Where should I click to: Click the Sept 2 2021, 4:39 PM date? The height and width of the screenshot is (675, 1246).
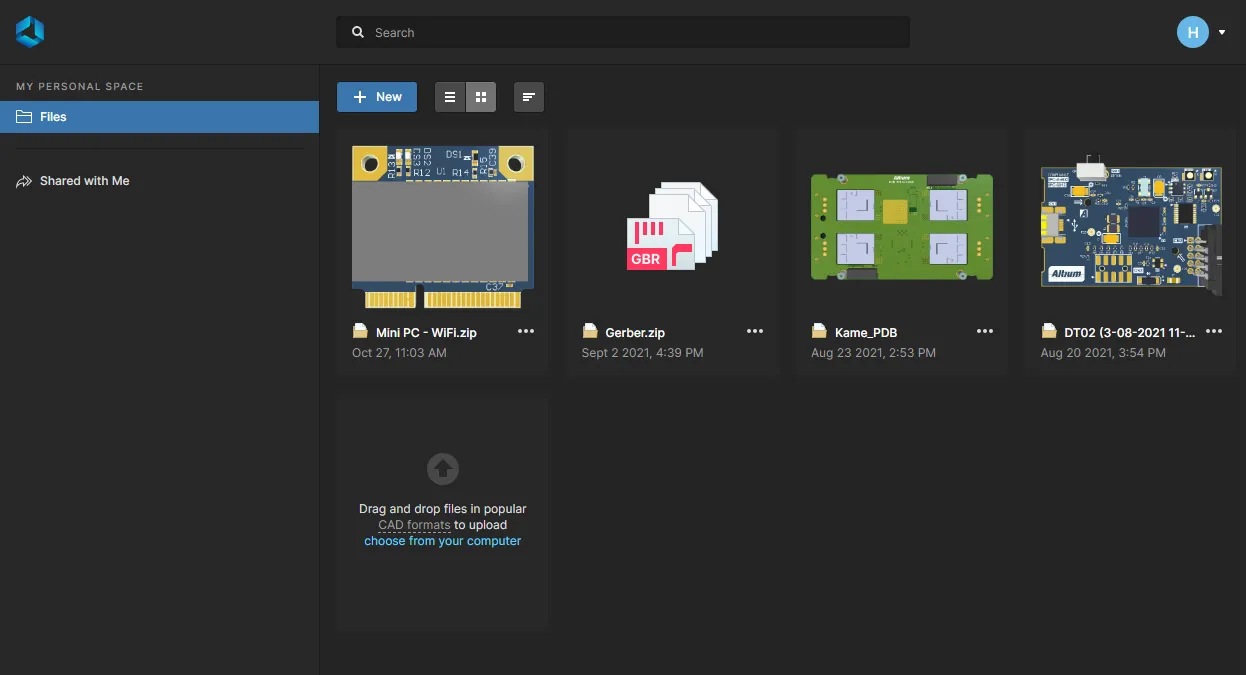[642, 353]
